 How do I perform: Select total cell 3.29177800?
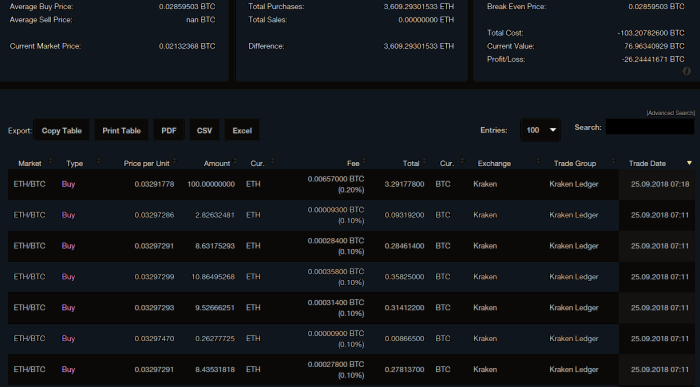tap(404, 184)
